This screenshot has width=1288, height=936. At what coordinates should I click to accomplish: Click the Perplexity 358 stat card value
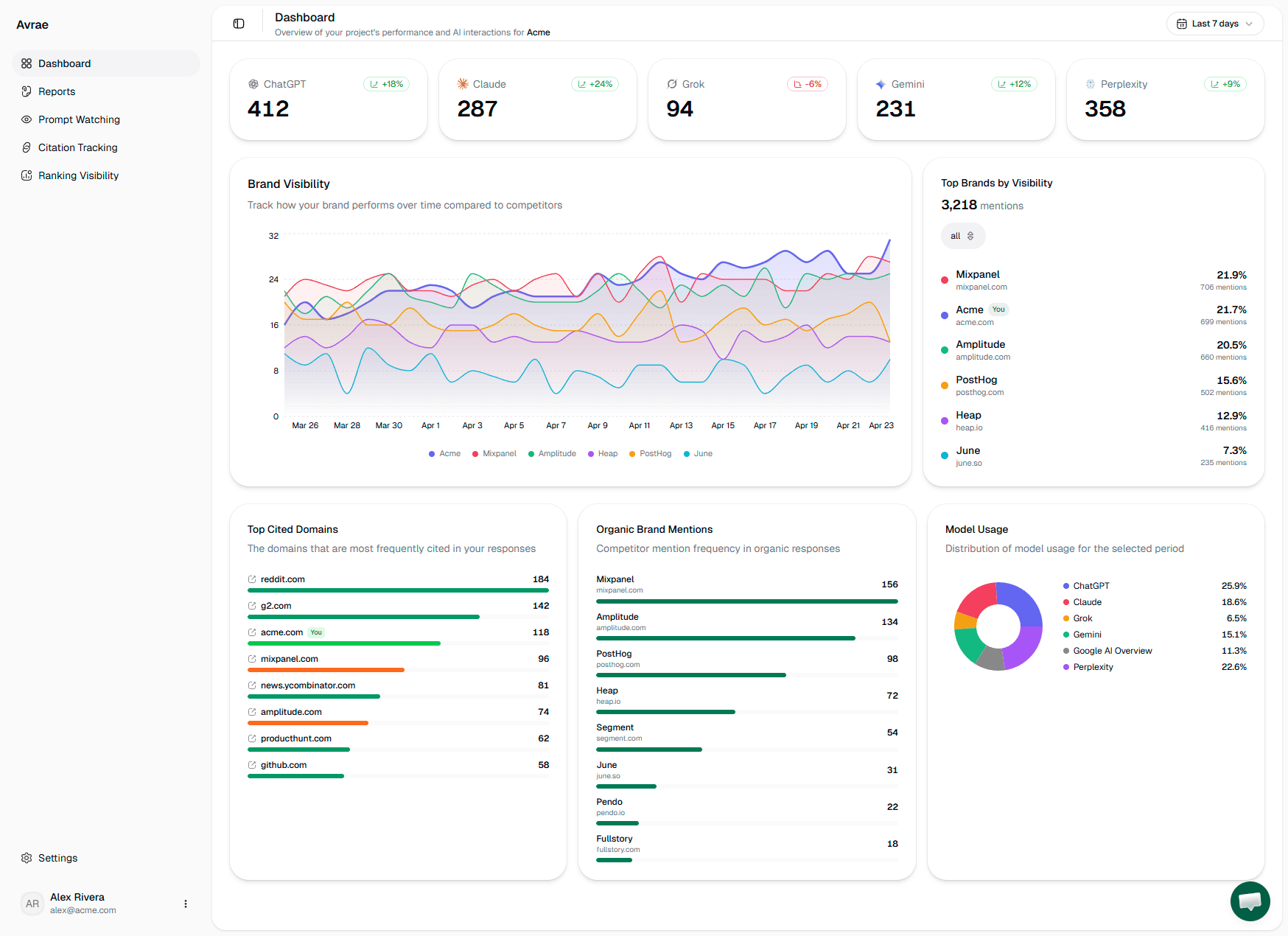click(1105, 109)
